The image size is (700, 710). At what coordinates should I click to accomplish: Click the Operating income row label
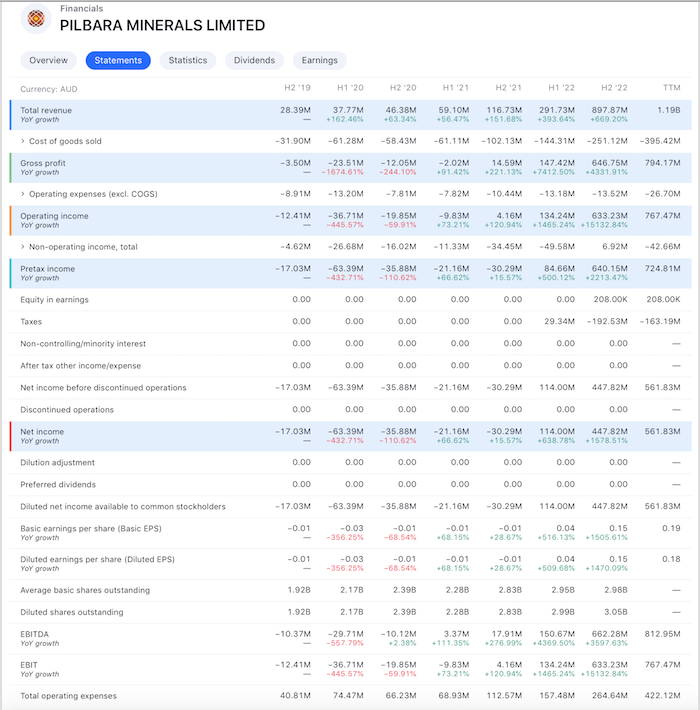(54, 216)
